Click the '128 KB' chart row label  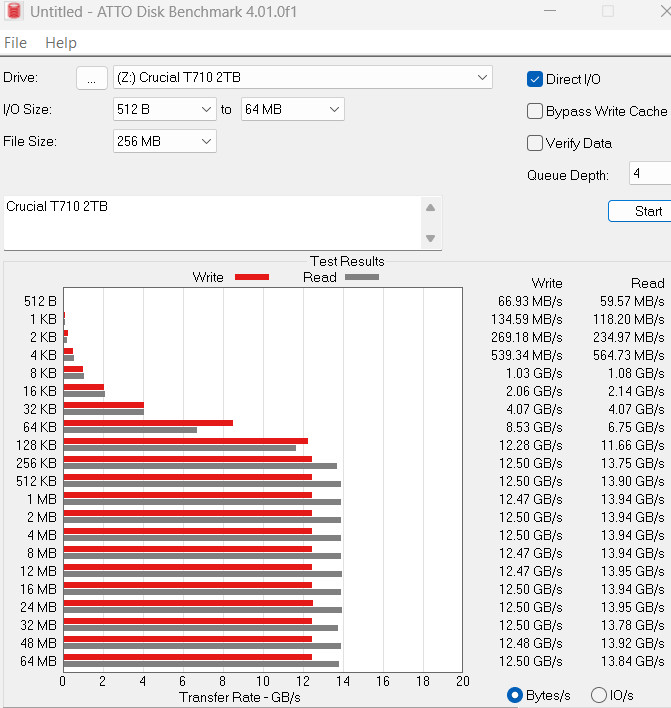[x=36, y=445]
